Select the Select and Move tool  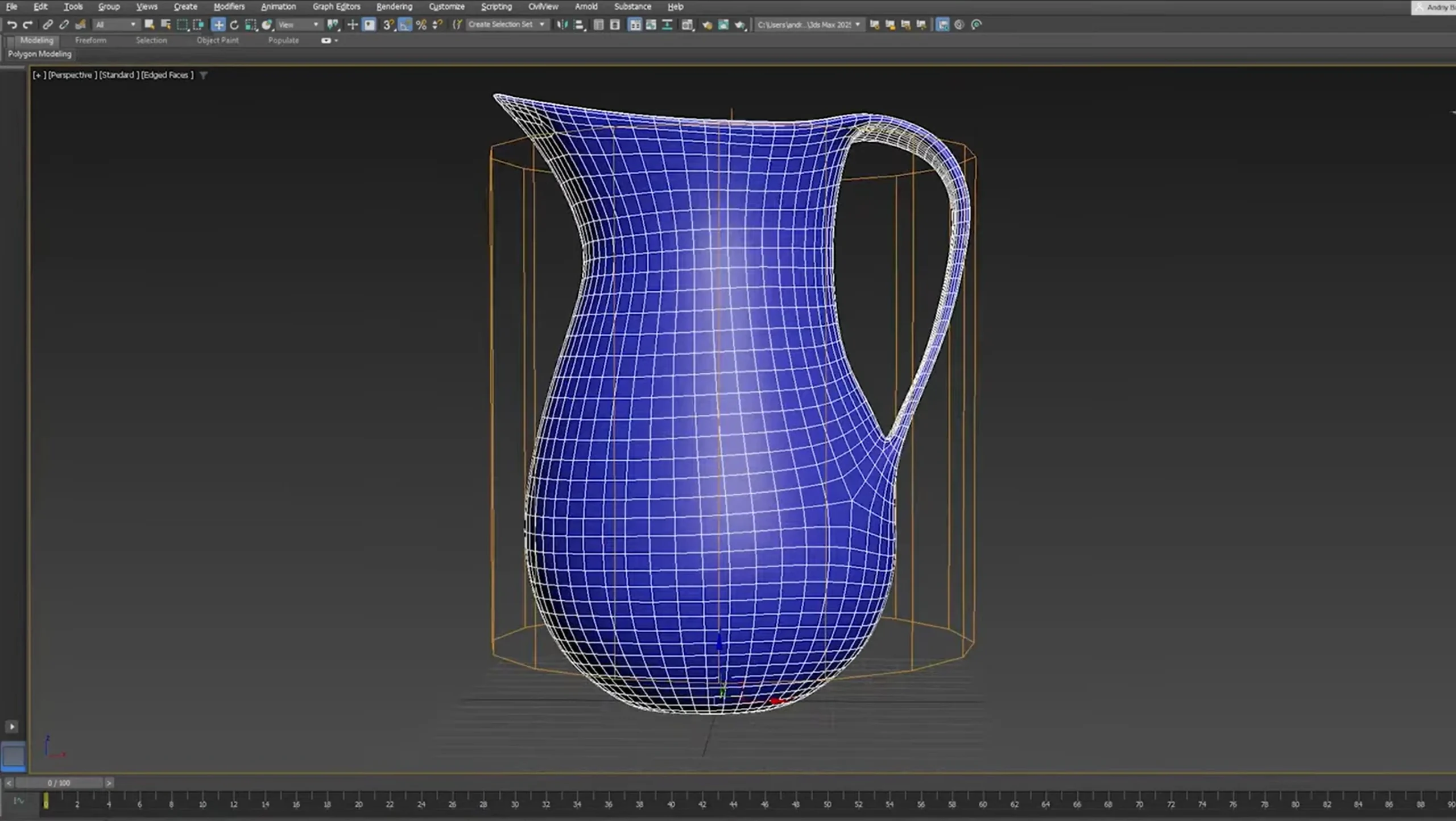click(x=218, y=24)
